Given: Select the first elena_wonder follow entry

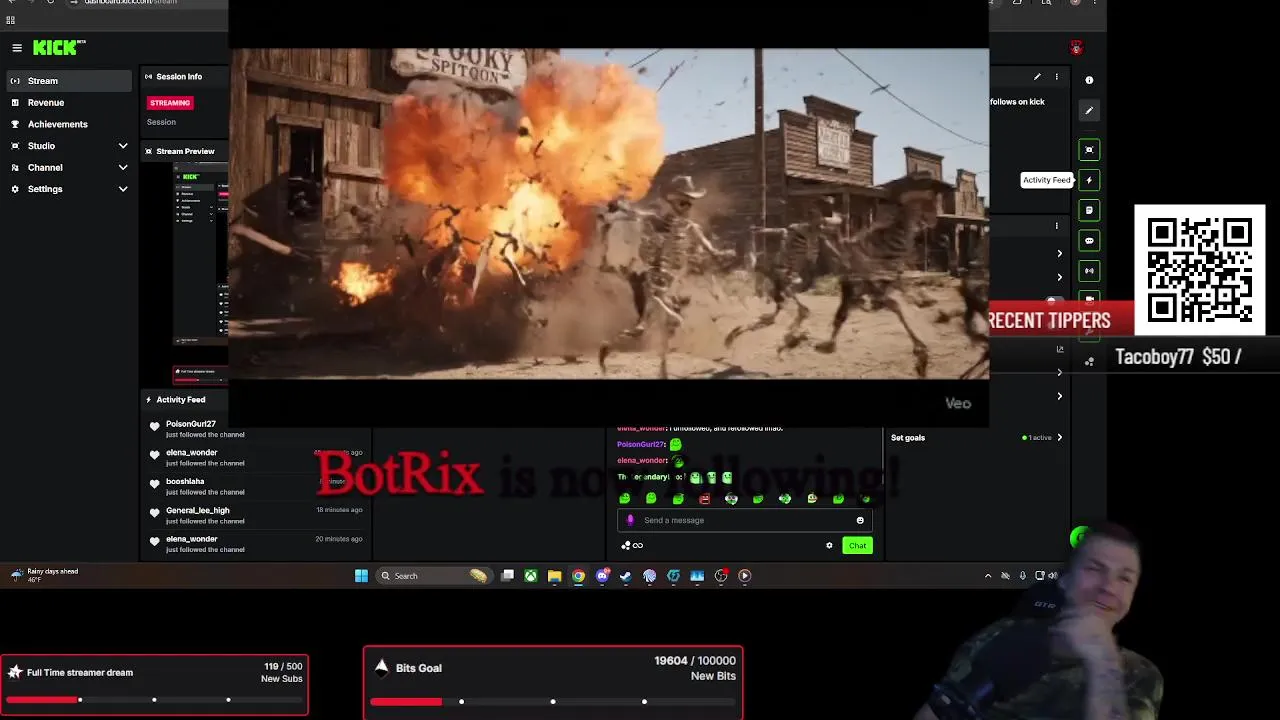Looking at the screenshot, I should click(255, 458).
